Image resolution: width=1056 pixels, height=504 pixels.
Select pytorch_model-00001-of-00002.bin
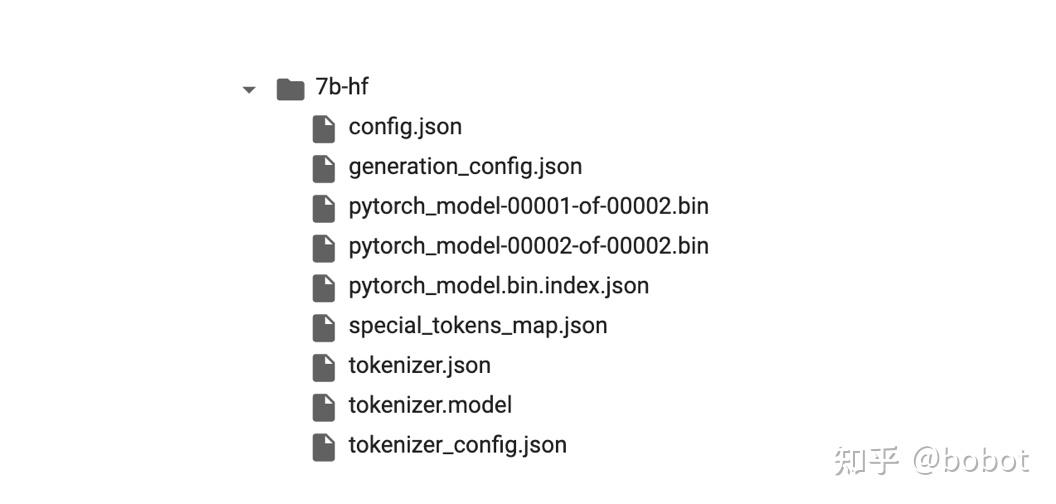(529, 206)
